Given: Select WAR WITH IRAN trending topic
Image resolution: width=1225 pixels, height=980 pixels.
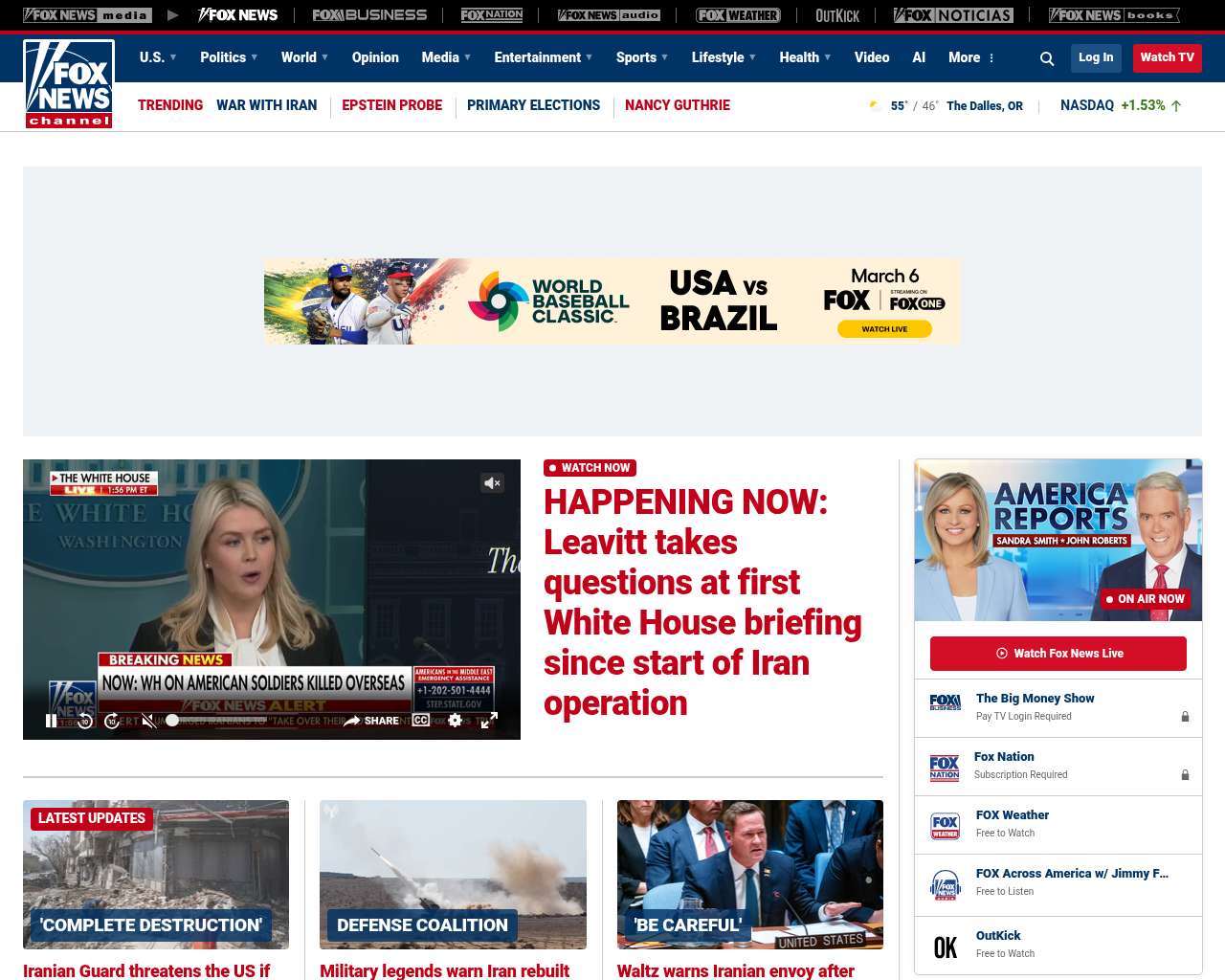Looking at the screenshot, I should coord(266,105).
